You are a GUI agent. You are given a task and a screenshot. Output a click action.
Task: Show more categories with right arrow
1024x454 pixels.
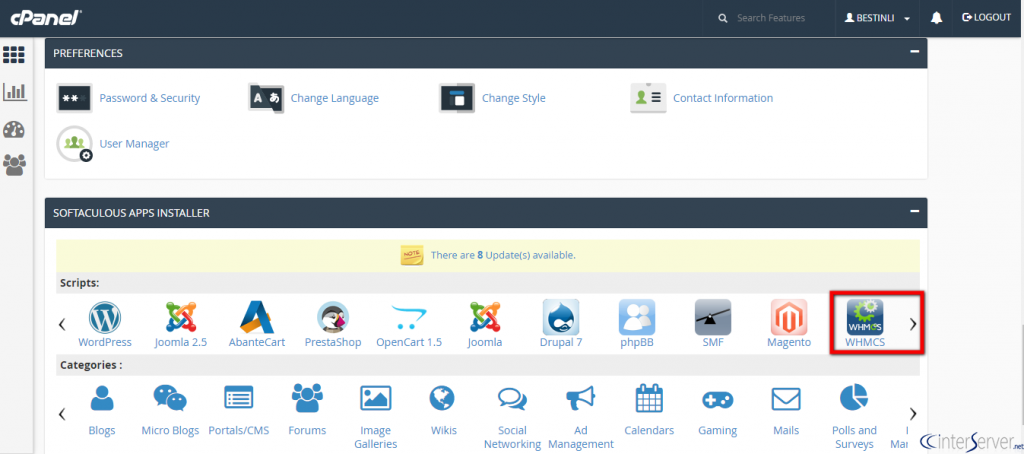tap(913, 413)
